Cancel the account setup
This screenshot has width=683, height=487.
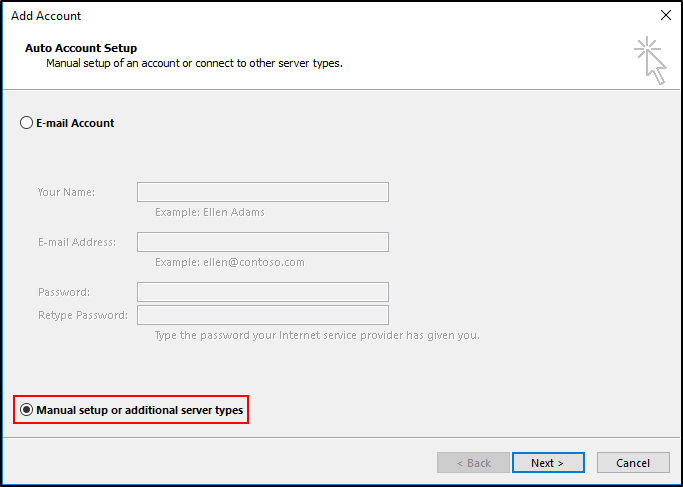(x=633, y=463)
